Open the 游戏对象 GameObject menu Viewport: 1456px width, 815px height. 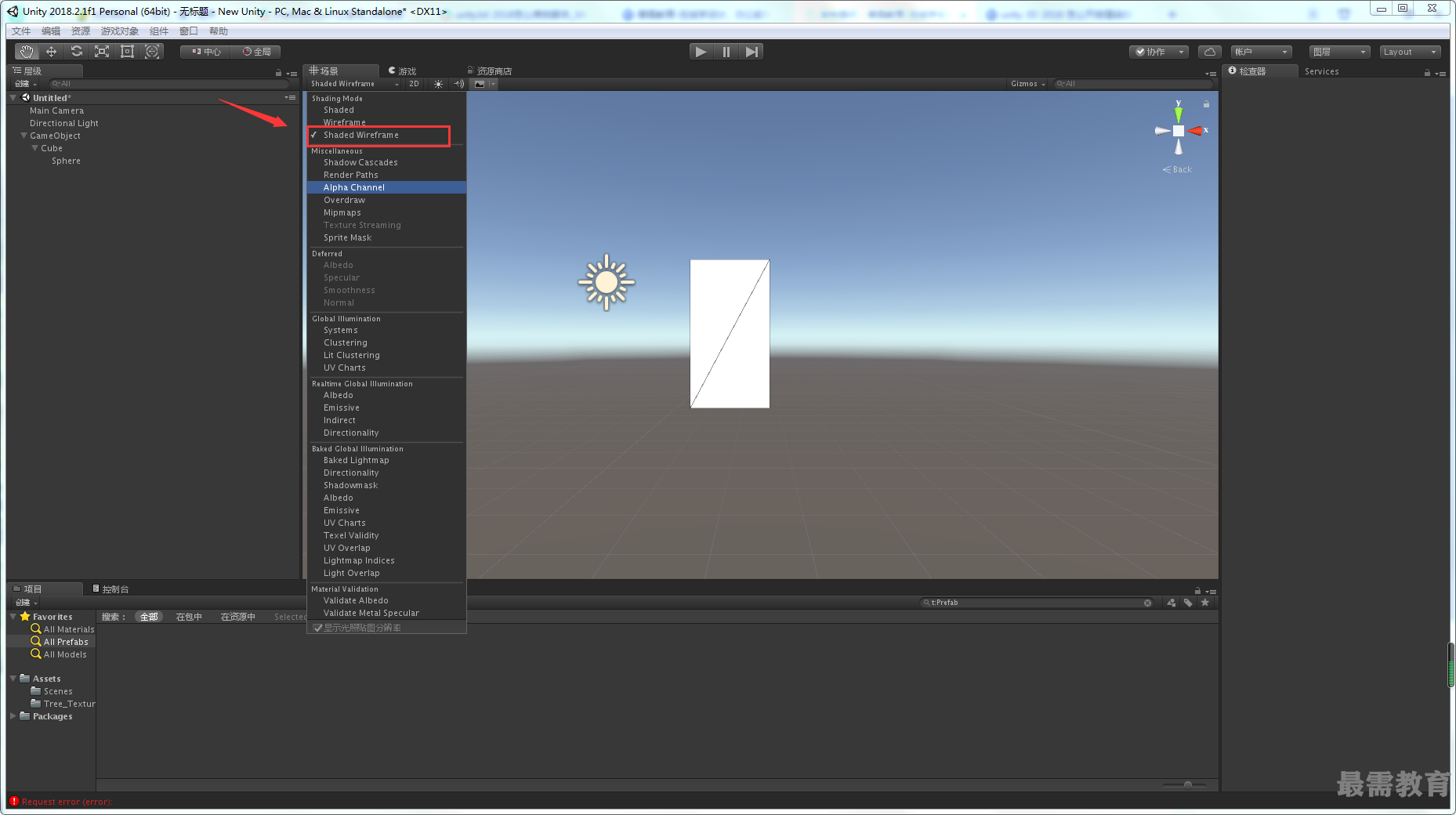[120, 31]
